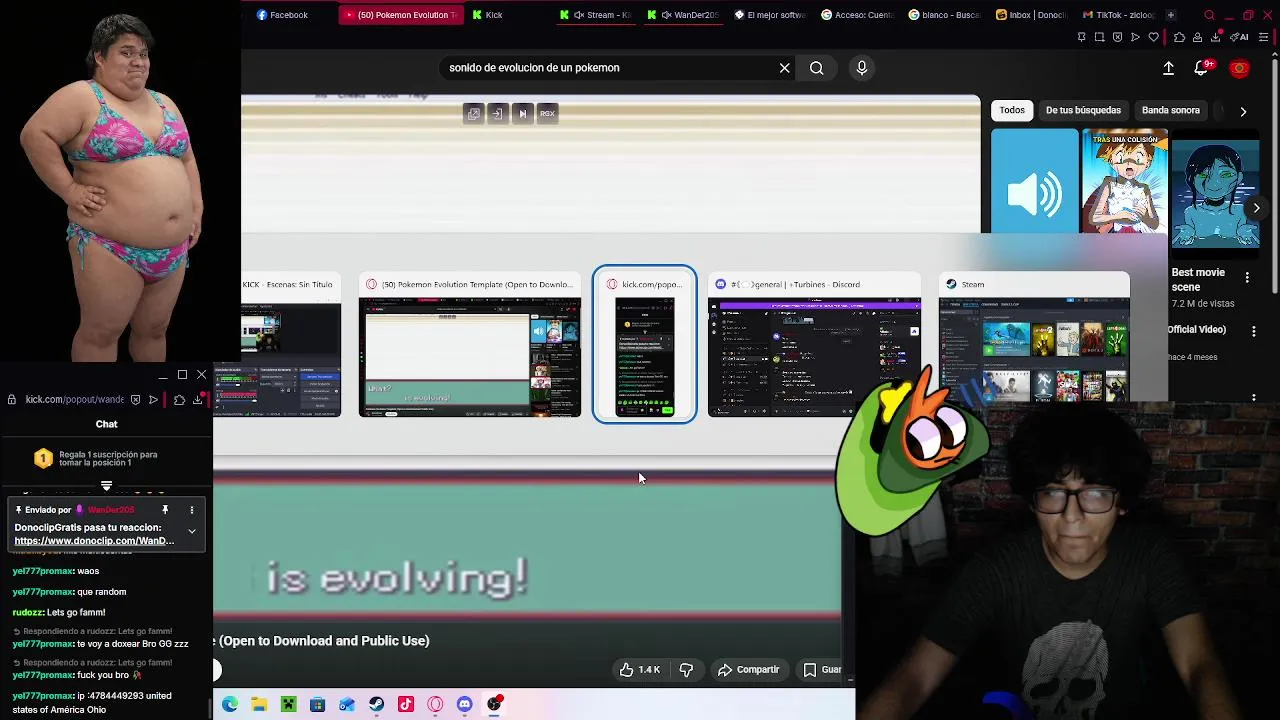
Task: Click pin icon on pinned chat message
Action: [165, 510]
